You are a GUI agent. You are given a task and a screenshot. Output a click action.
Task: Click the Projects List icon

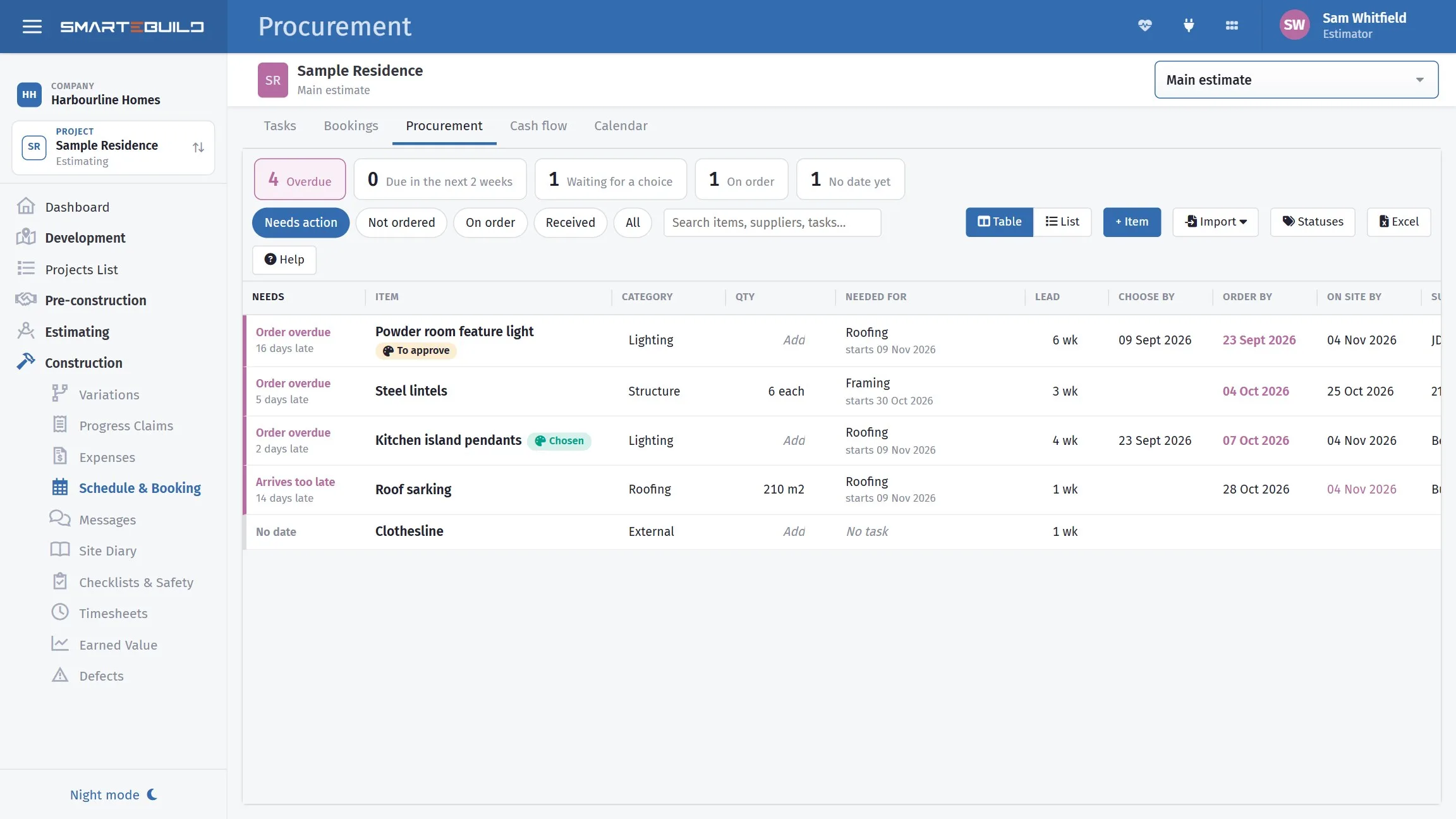(26, 269)
